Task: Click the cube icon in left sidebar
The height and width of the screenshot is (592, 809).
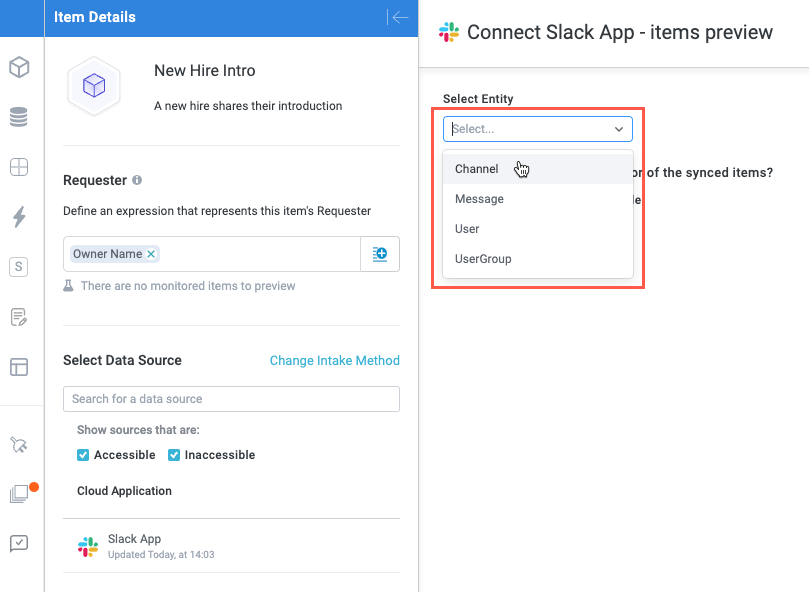Action: [19, 68]
